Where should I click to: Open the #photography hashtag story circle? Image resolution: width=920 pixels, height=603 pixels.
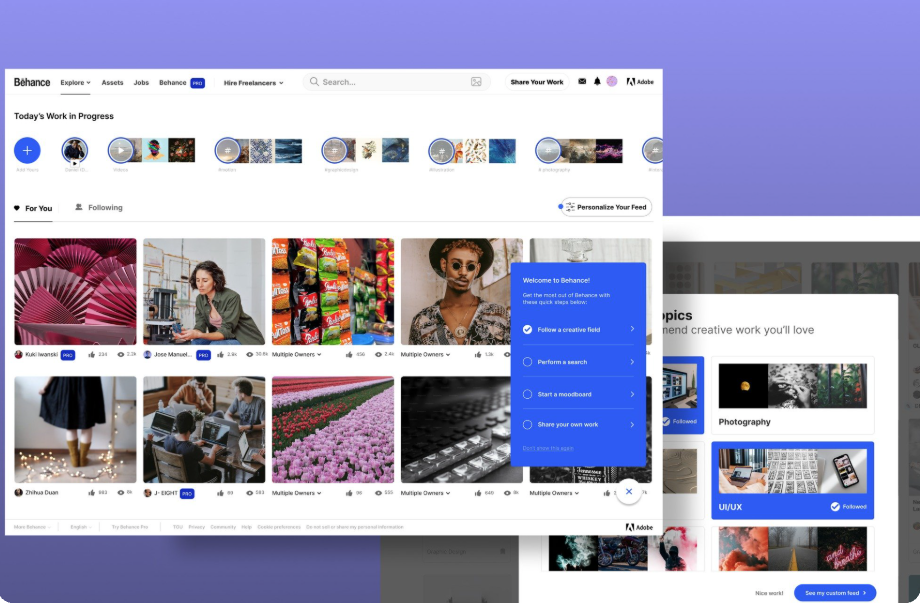coord(548,151)
